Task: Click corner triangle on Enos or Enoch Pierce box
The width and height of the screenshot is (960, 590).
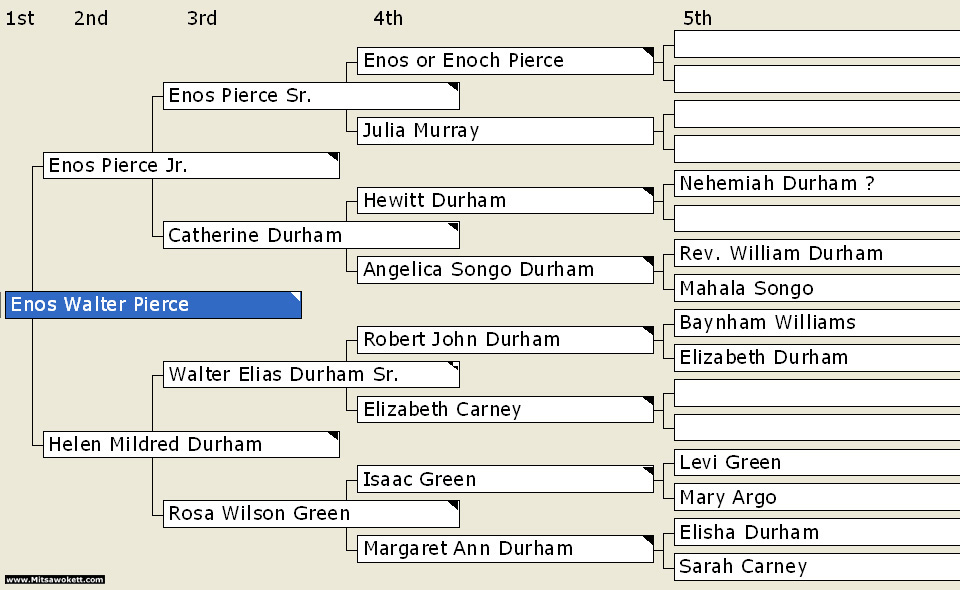Action: coord(648,52)
